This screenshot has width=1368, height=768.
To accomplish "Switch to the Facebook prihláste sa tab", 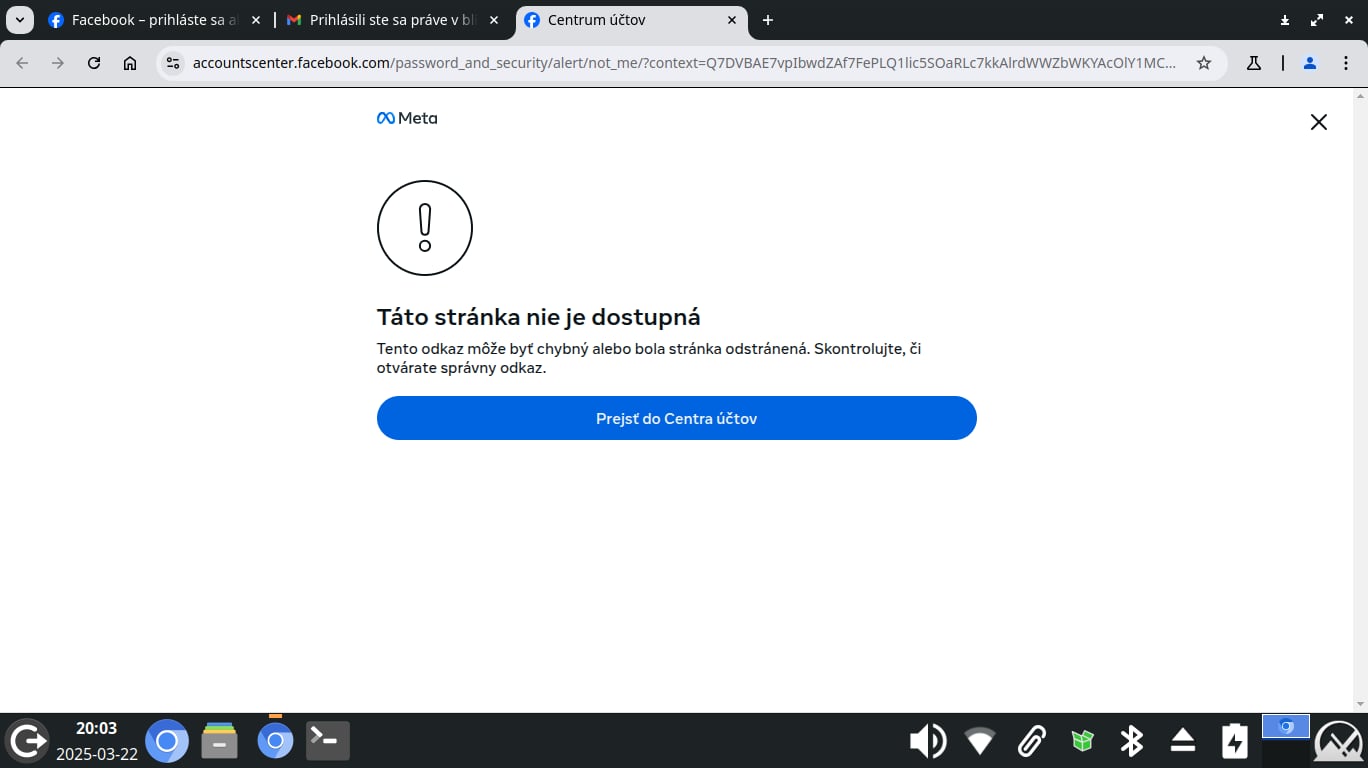I will pos(150,19).
